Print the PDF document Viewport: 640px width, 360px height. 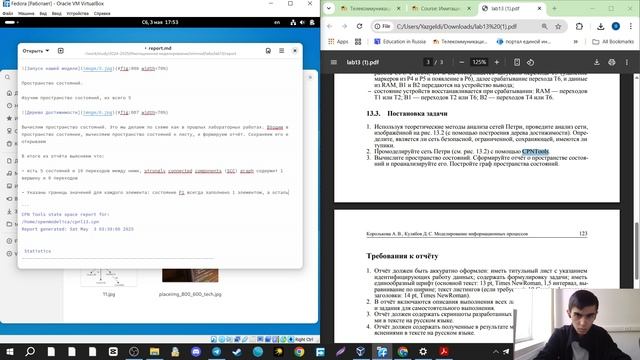pos(611,62)
